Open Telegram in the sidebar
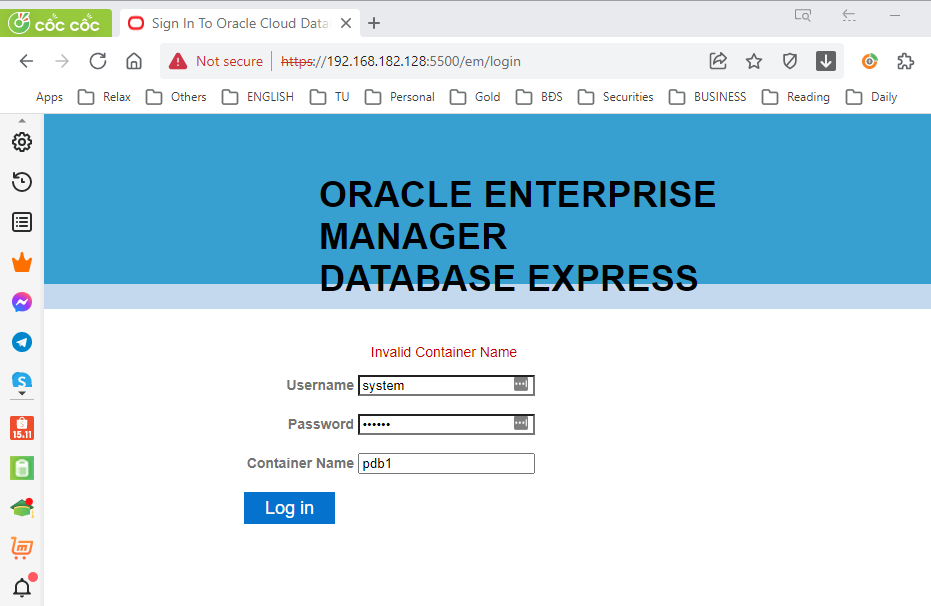Image resolution: width=931 pixels, height=606 pixels. point(22,342)
